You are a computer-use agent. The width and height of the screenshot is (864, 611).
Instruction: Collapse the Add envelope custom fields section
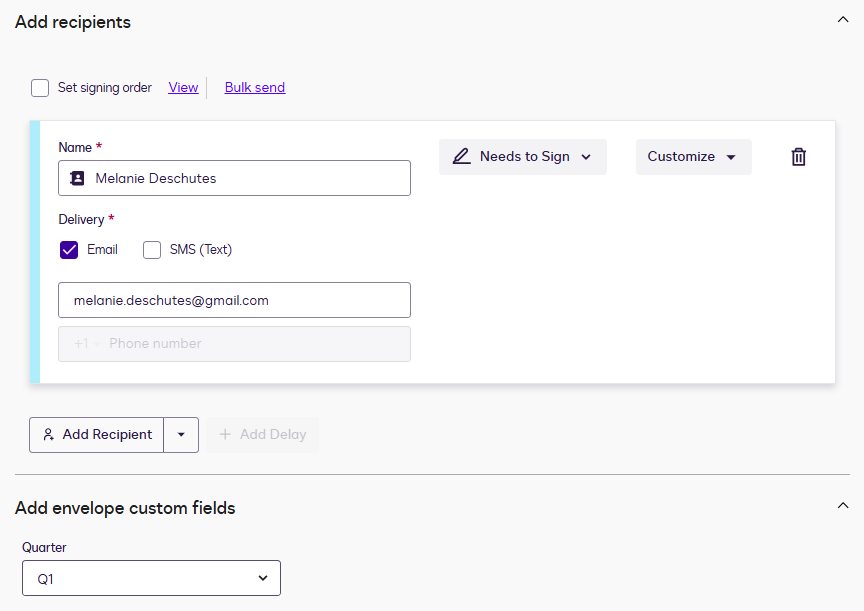[x=842, y=506]
